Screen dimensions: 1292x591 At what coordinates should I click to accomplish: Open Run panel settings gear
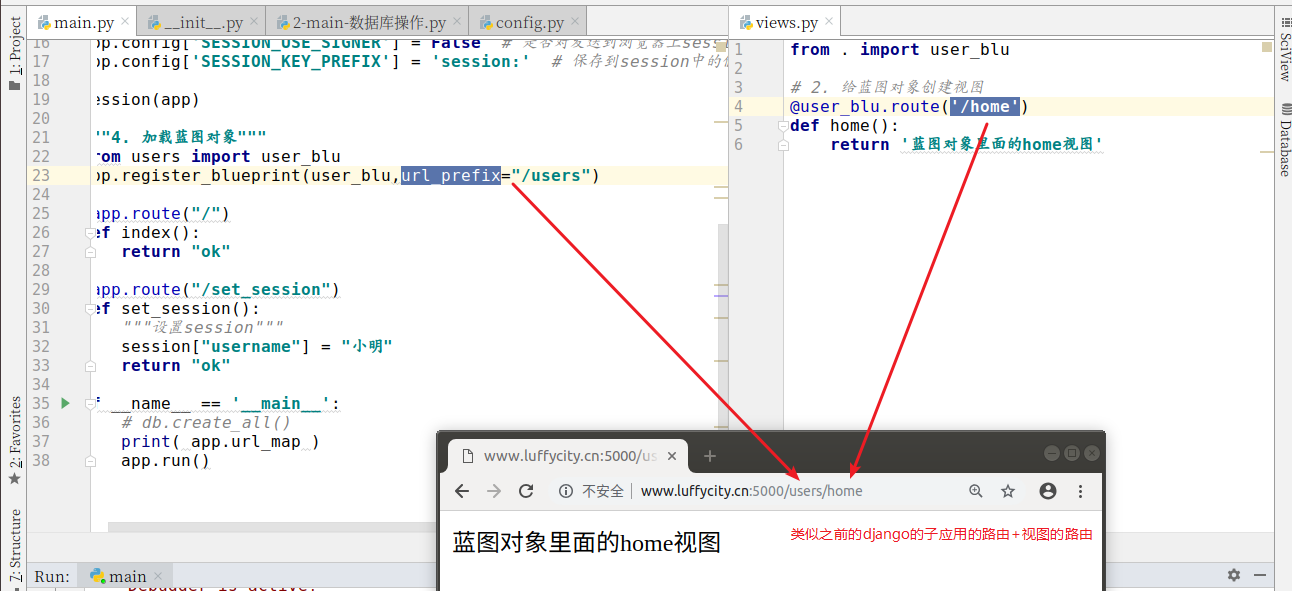1234,575
